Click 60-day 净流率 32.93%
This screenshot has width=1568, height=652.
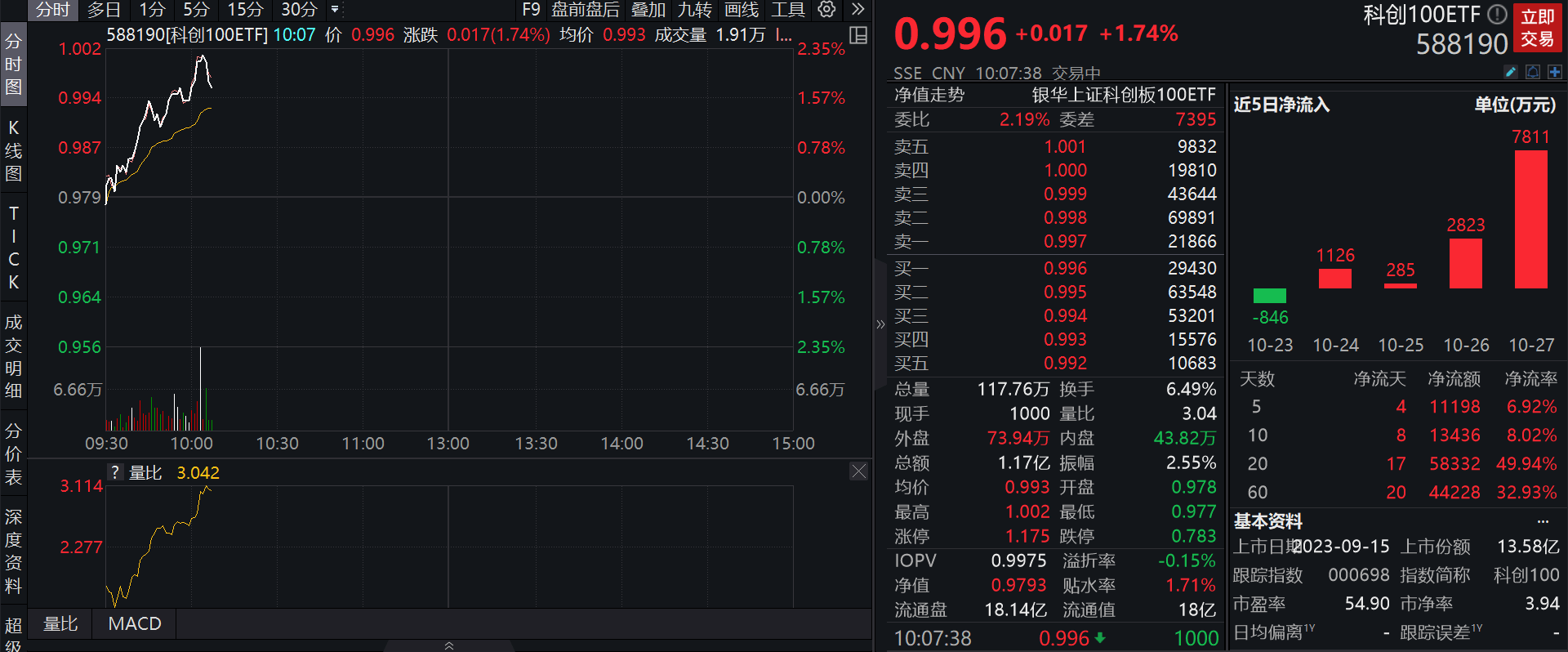click(1526, 493)
